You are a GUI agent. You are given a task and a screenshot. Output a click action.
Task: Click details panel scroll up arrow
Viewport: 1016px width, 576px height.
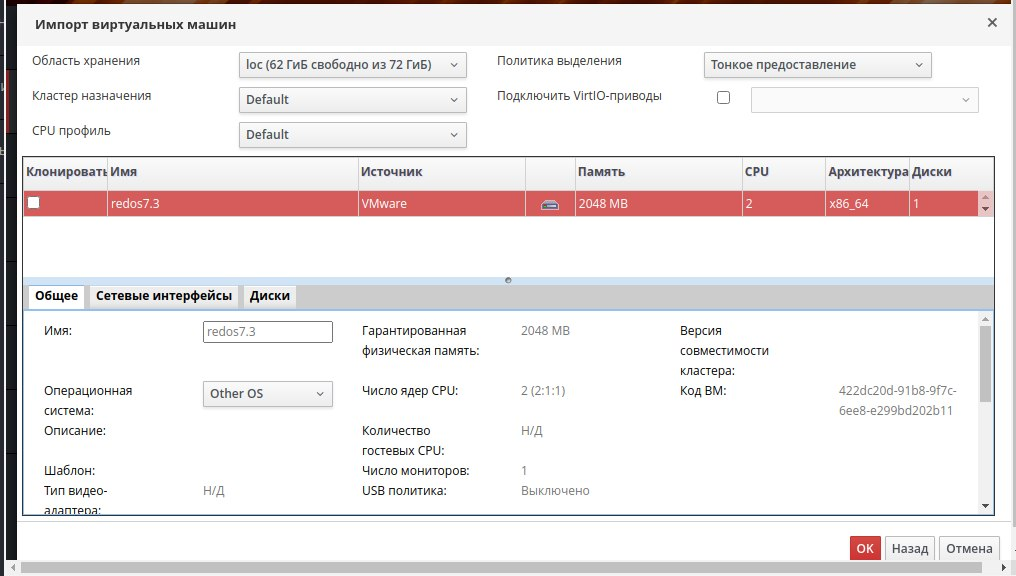[x=986, y=319]
